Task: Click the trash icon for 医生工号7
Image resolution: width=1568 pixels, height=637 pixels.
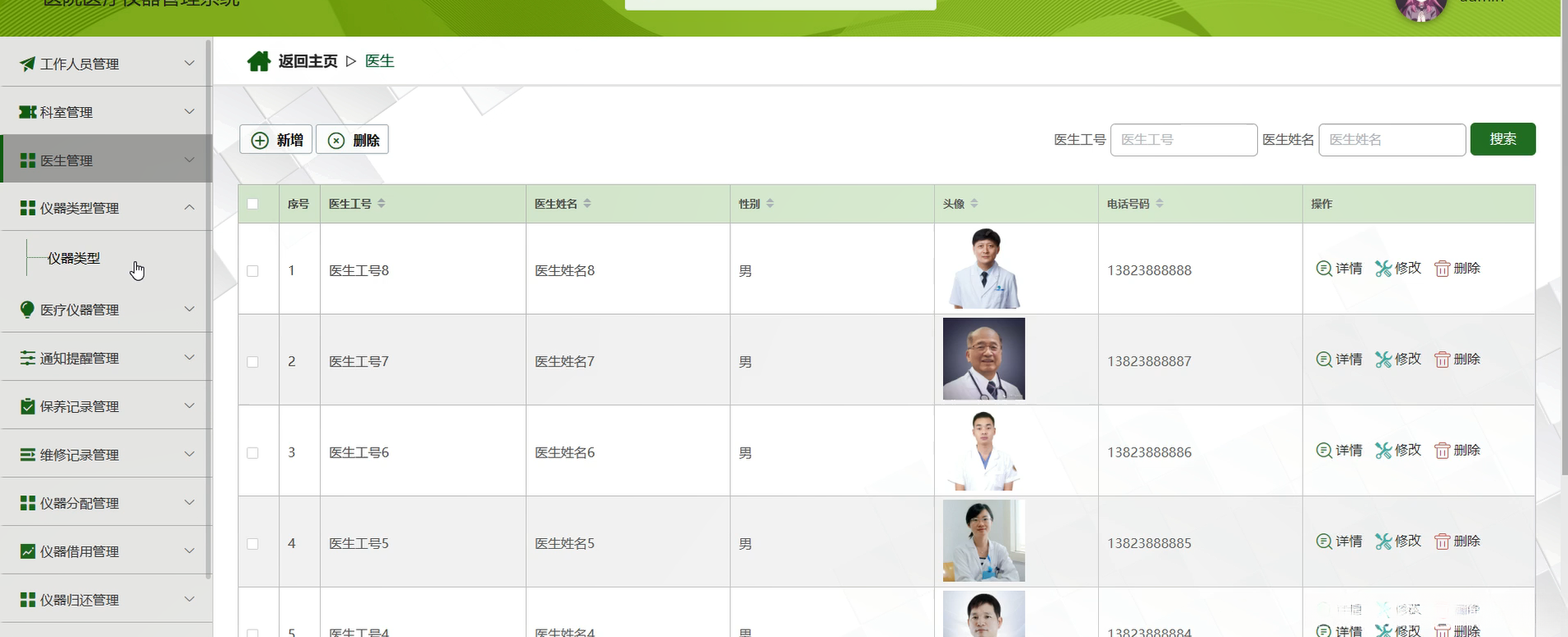Action: click(1442, 359)
